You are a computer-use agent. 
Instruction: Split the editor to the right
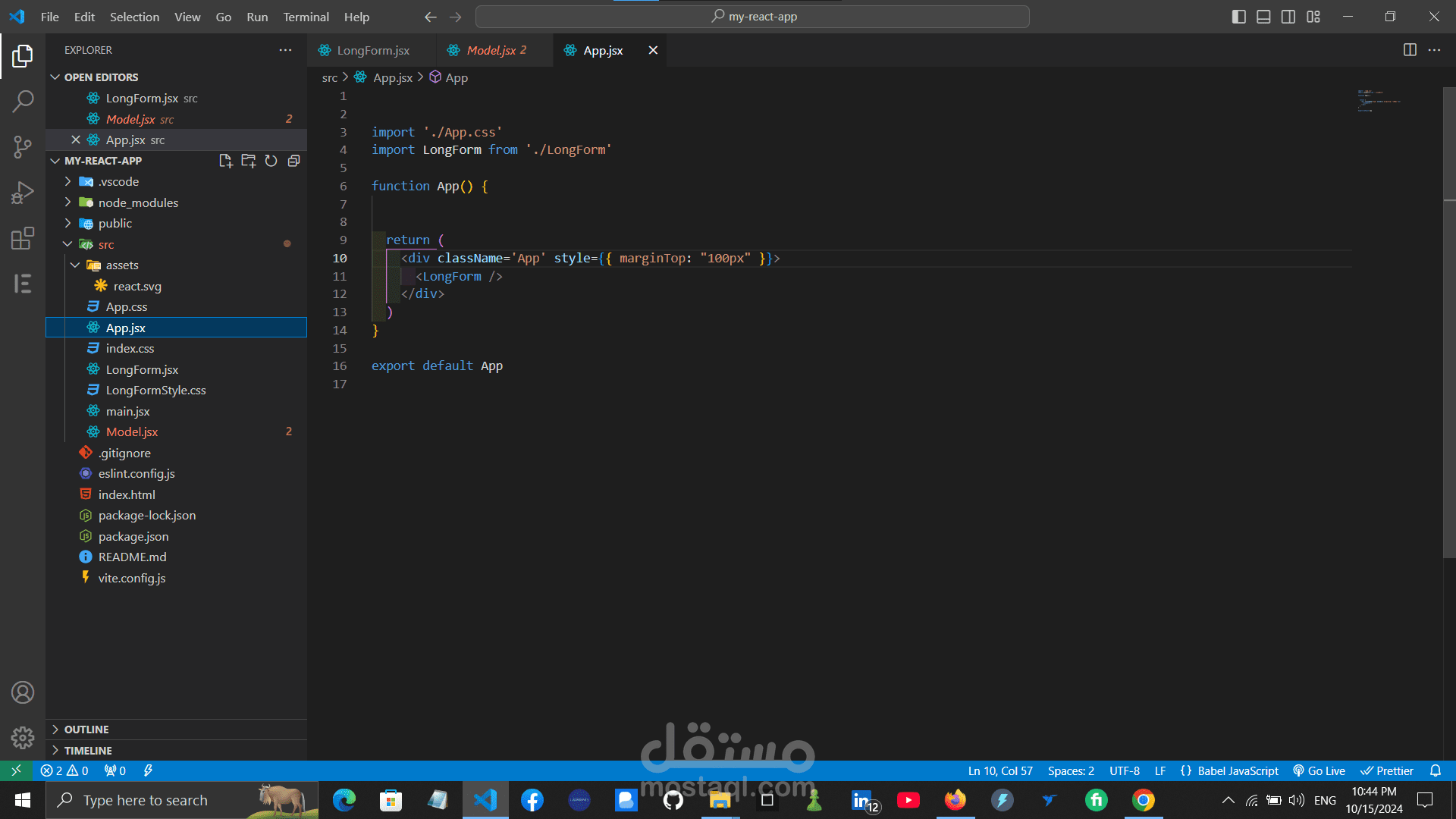(x=1410, y=50)
